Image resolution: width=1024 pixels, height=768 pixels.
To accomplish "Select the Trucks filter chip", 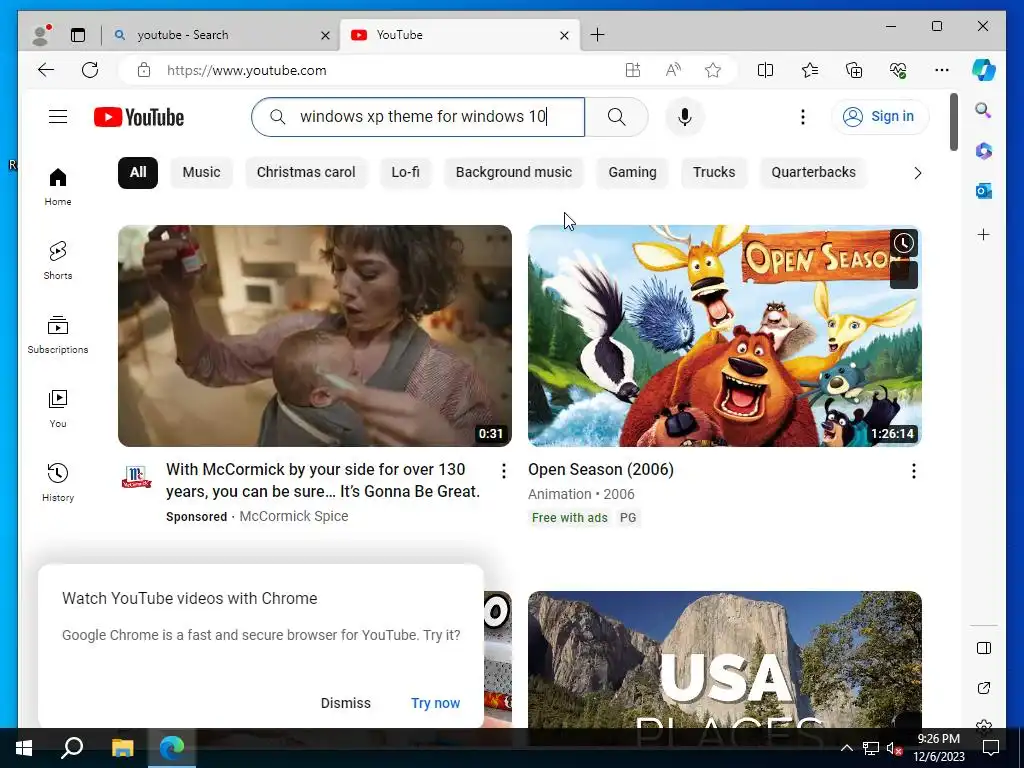I will tap(714, 172).
